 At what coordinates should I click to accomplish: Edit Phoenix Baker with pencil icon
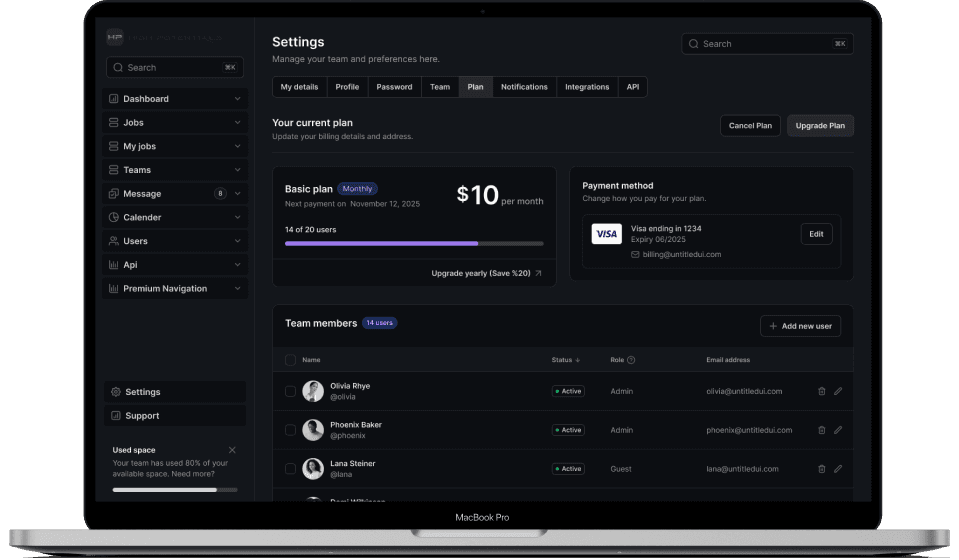[838, 430]
